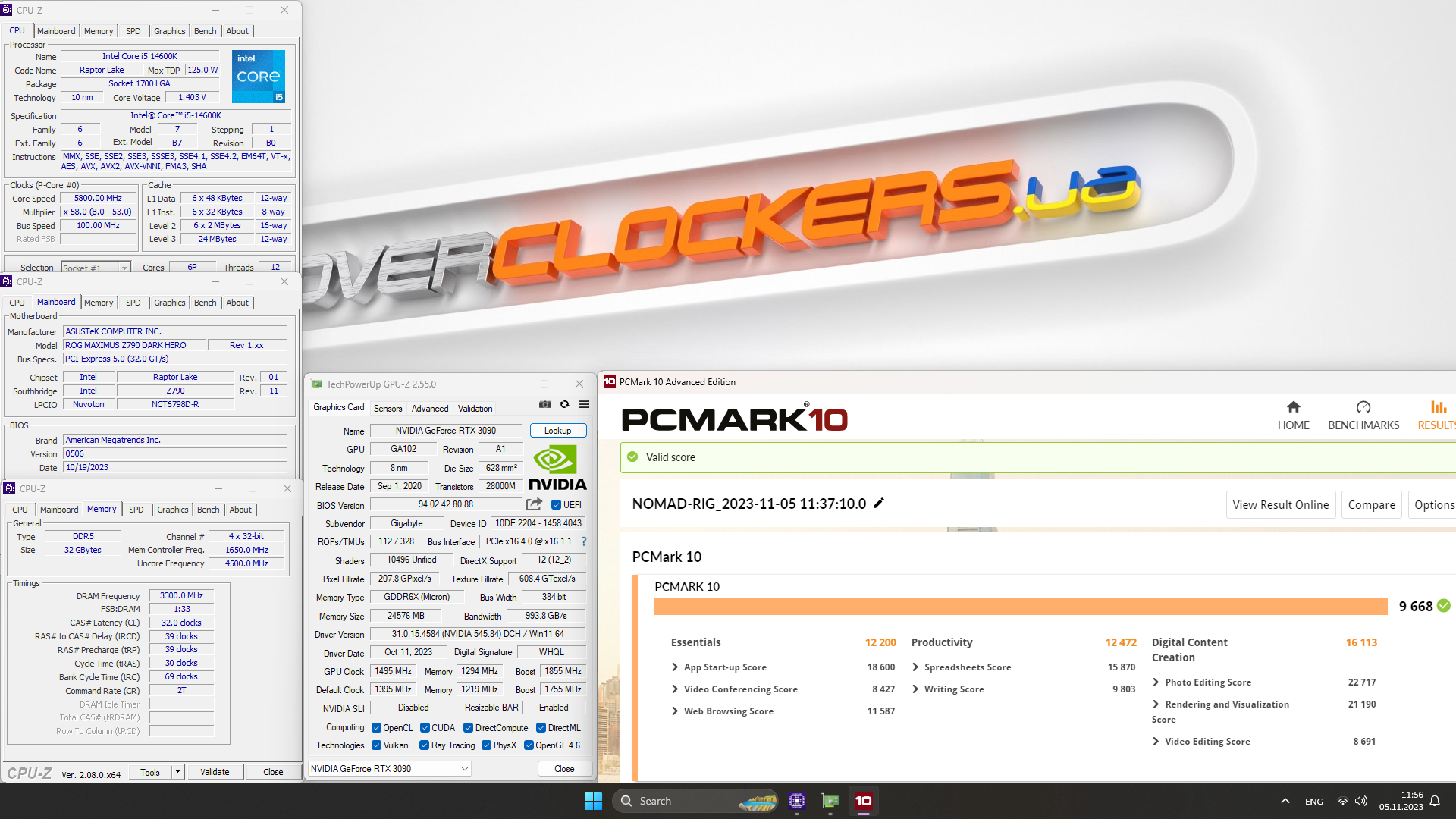
Task: Toggle the OpenGL 4.6 checkbox
Action: click(x=529, y=745)
